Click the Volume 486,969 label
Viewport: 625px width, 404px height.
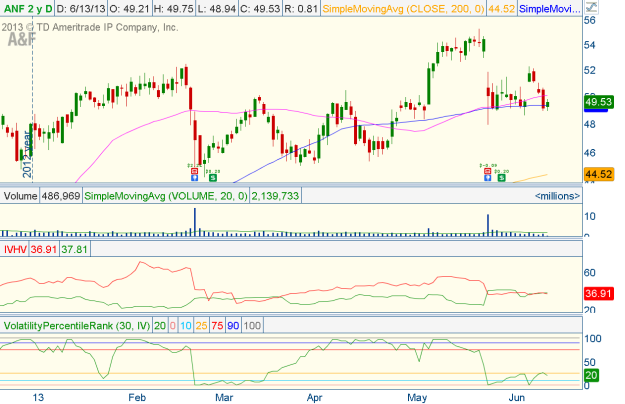[x=42, y=197]
